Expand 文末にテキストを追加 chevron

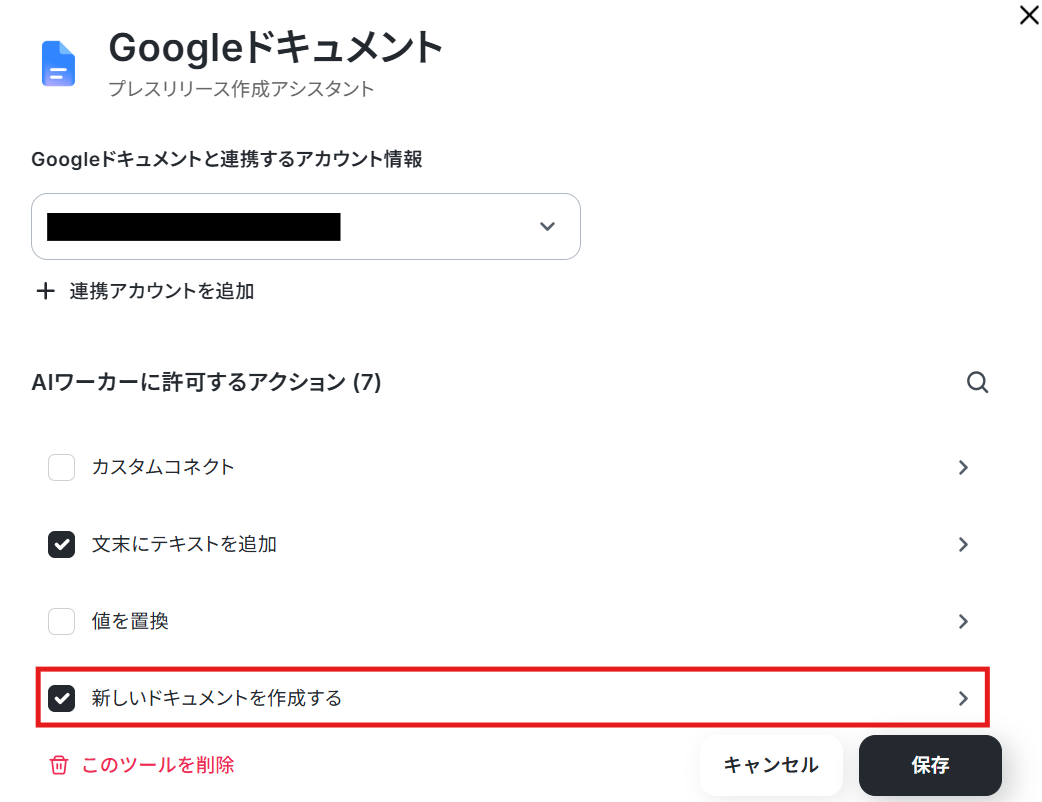point(963,544)
